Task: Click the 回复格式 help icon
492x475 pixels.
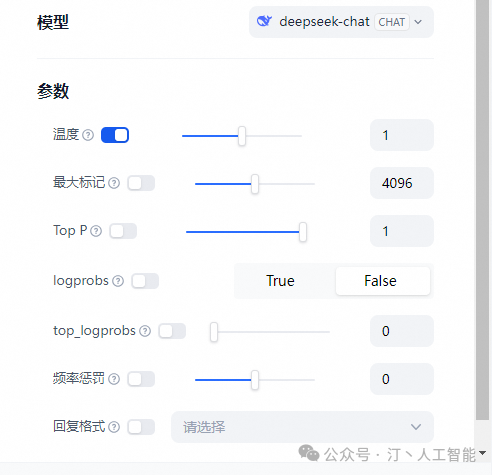Action: (114, 427)
